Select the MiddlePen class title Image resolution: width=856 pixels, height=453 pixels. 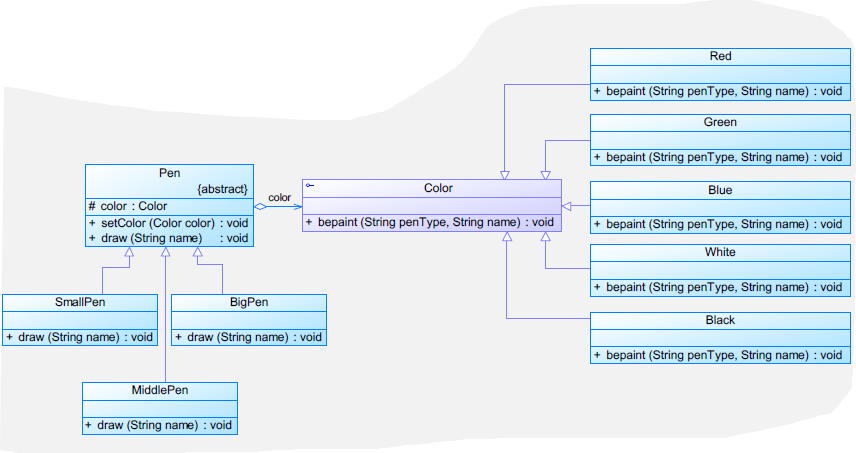(x=160, y=390)
